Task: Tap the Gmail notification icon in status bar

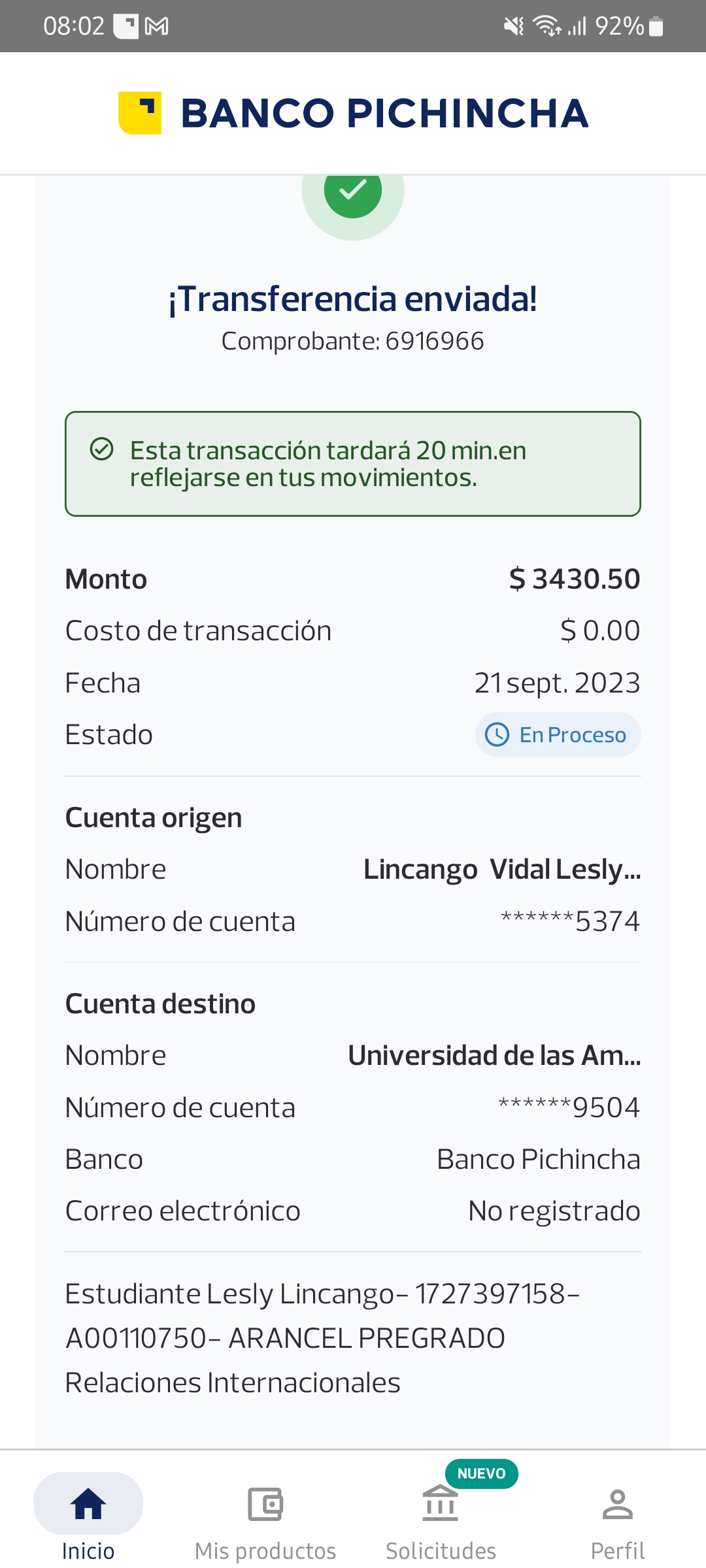Action: click(157, 26)
